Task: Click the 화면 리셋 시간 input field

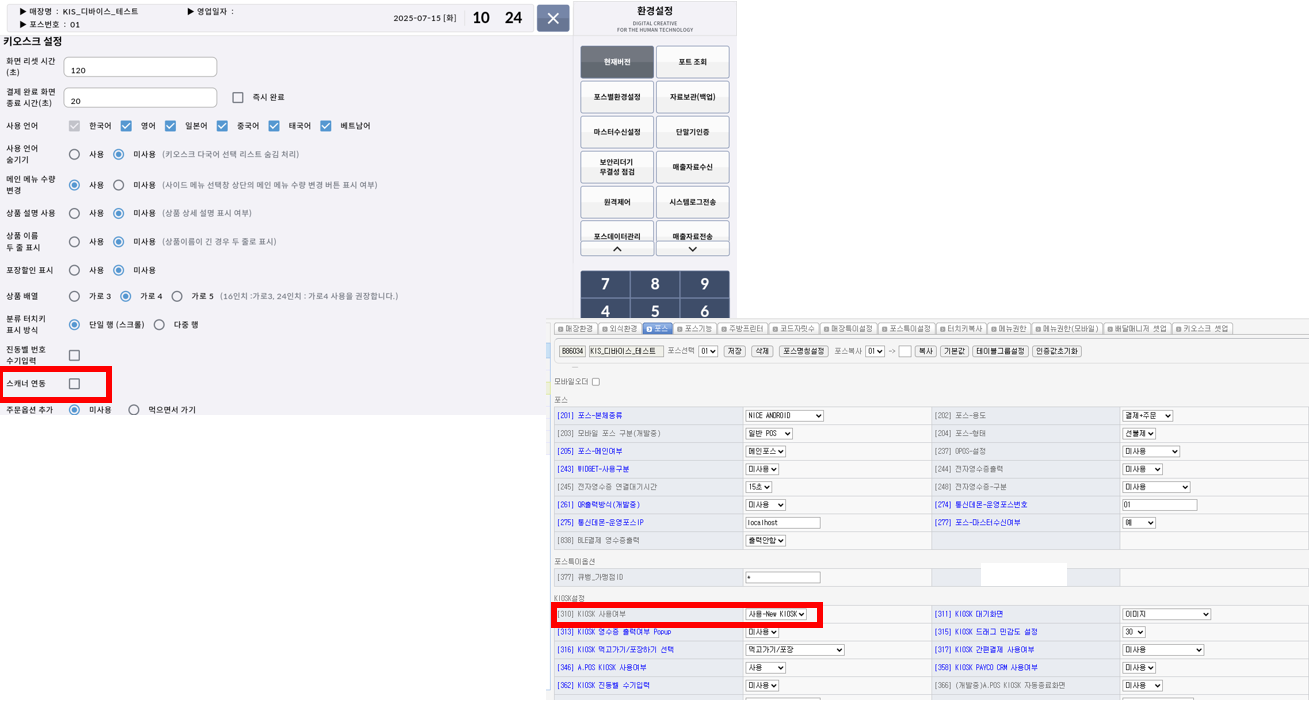Action: point(140,67)
